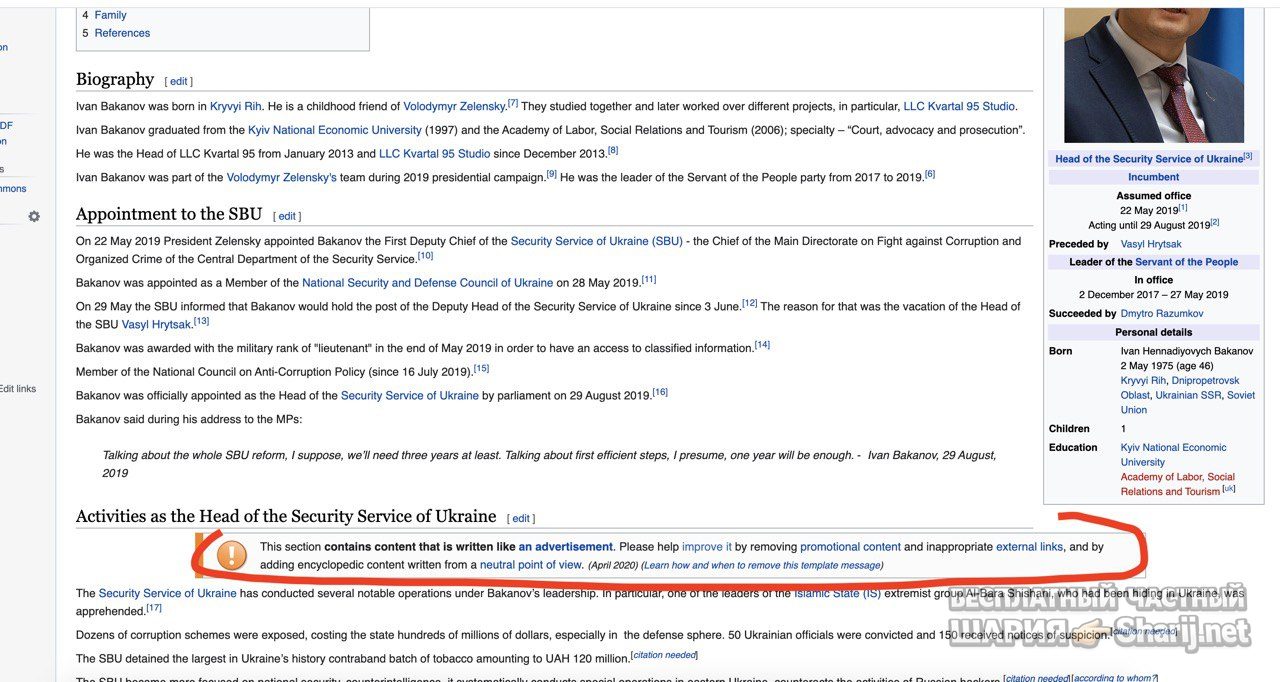Edit the Appointment to the SBU section
The height and width of the screenshot is (682, 1280).
click(287, 216)
